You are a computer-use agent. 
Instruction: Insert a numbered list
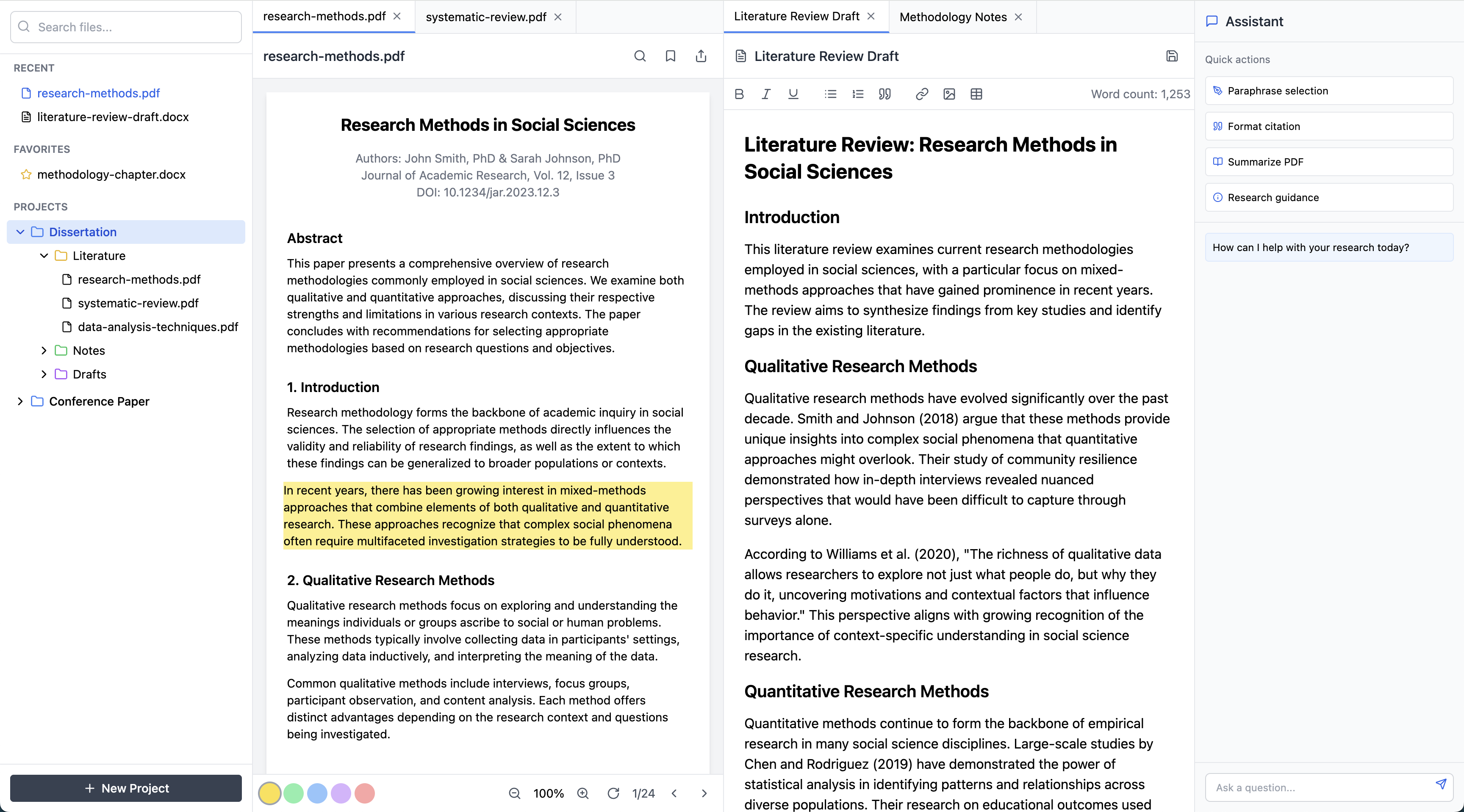pos(858,94)
